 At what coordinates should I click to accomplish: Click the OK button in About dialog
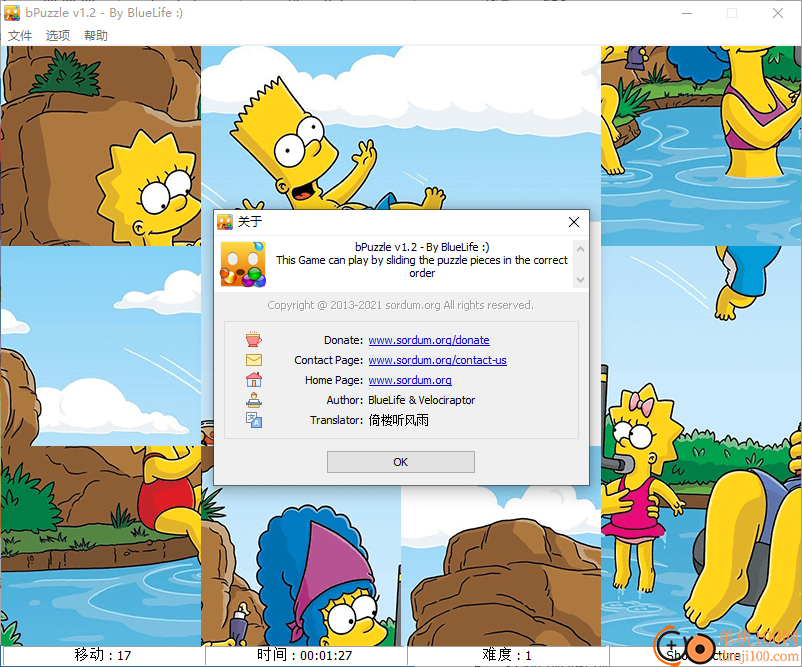click(x=400, y=462)
